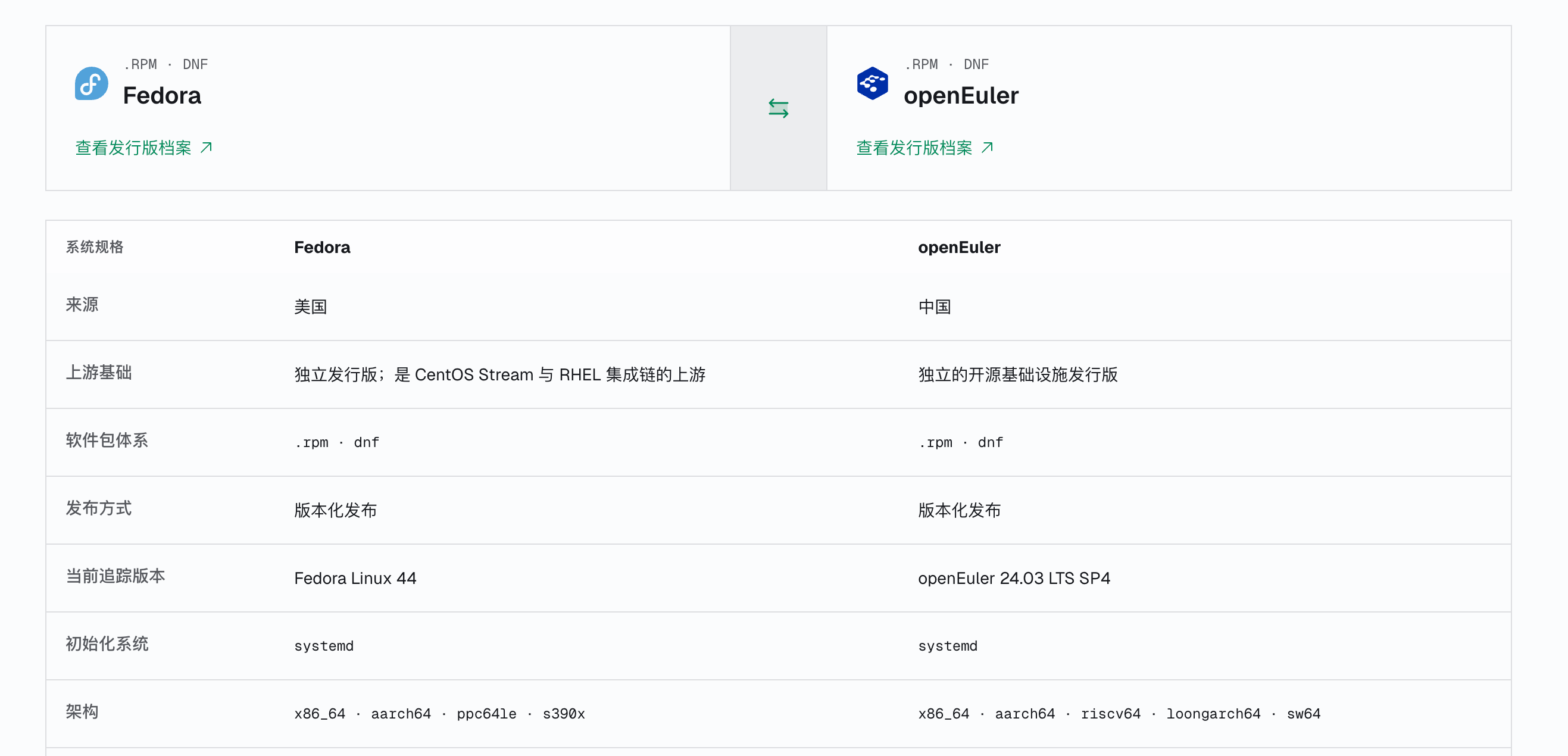Swap the two compared distributions

[778, 108]
